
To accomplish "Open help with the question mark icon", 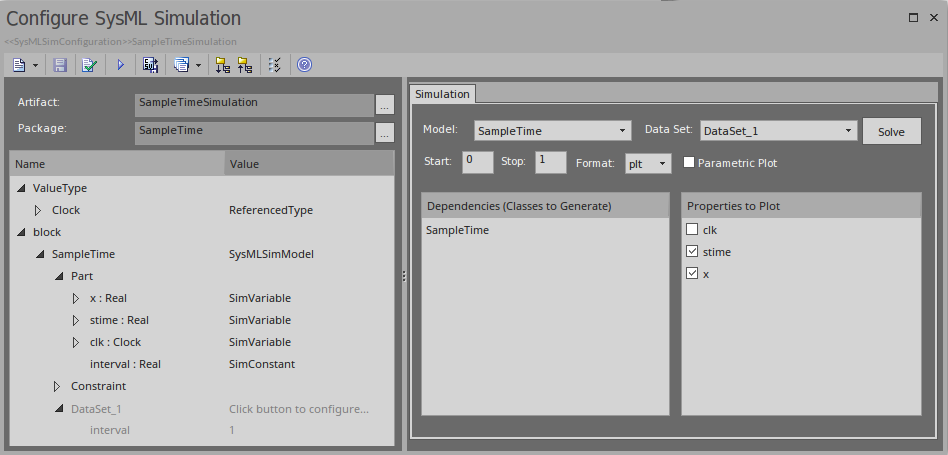I will coord(304,65).
